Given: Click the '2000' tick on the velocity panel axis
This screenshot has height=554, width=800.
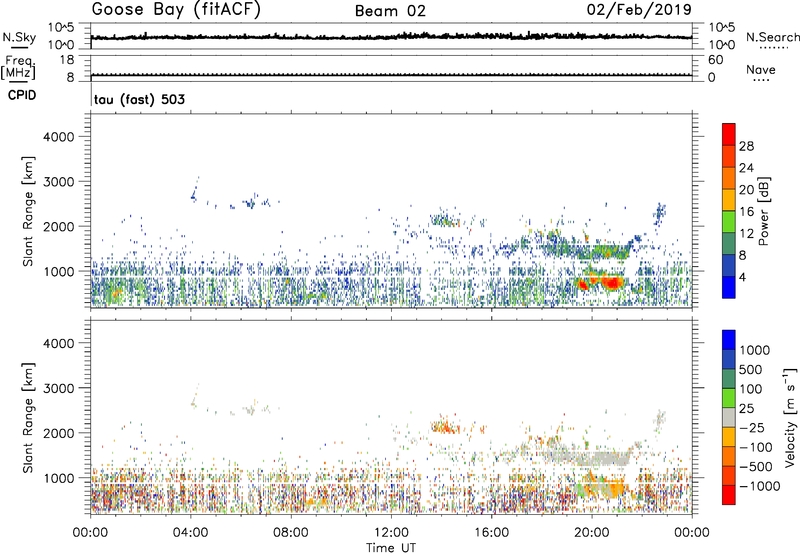Looking at the screenshot, I should [58, 433].
